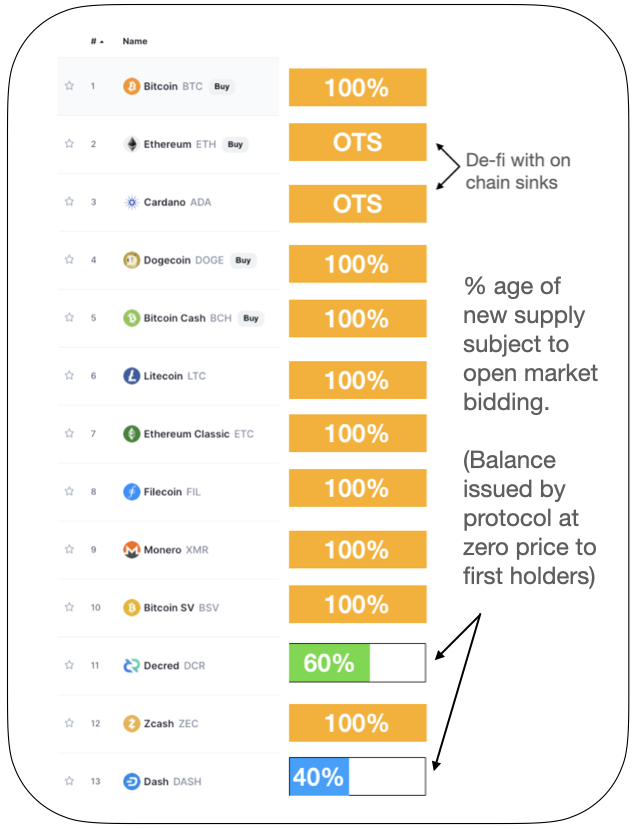Click the Decred logo icon
Image resolution: width=637 pixels, height=829 pixels.
click(x=131, y=666)
